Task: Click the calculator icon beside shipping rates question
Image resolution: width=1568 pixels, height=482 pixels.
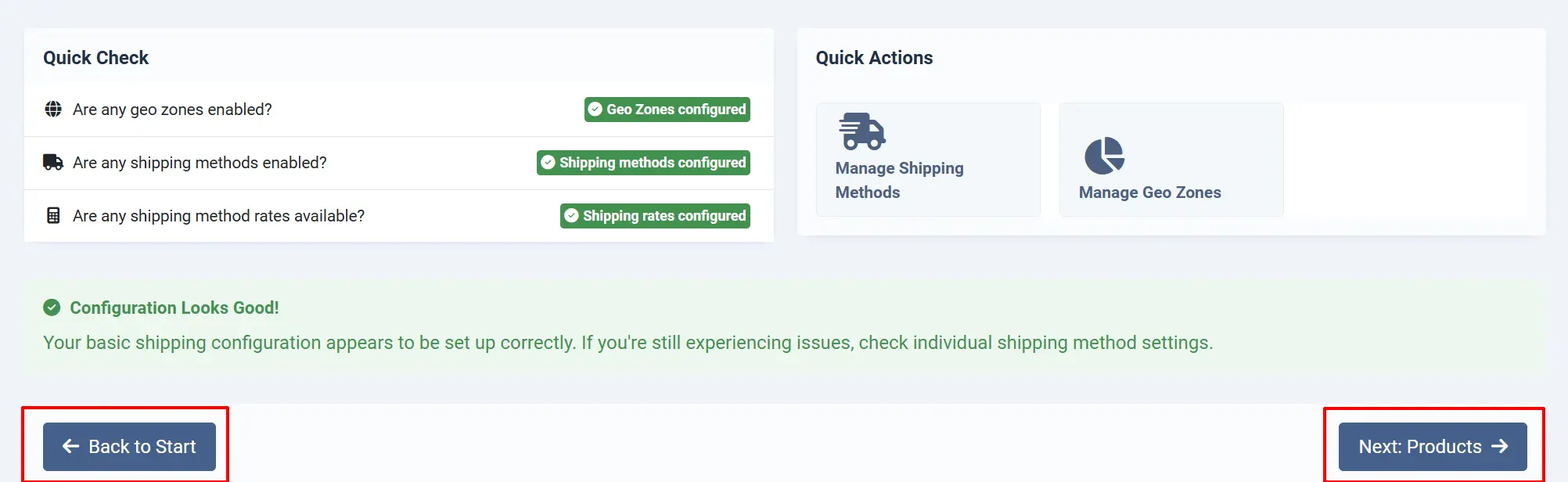Action: coord(53,216)
